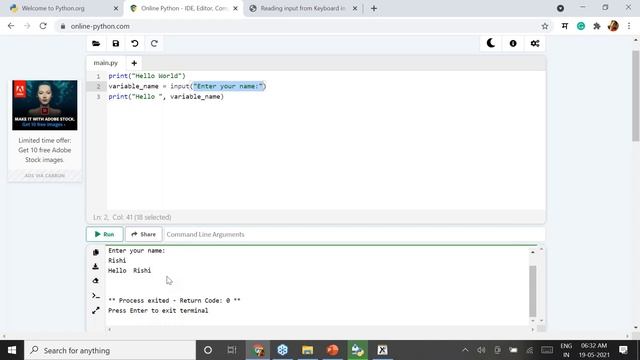Show hidden system tray icons chevron

click(x=465, y=350)
